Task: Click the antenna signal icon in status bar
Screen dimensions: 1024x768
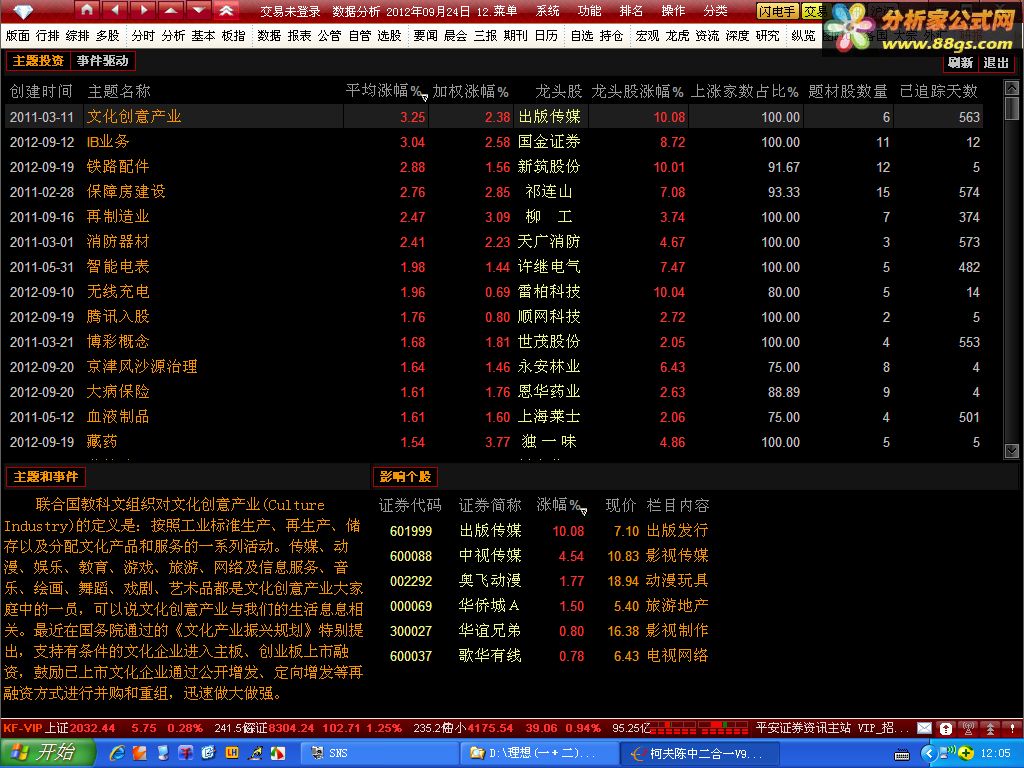Action: coord(968,728)
